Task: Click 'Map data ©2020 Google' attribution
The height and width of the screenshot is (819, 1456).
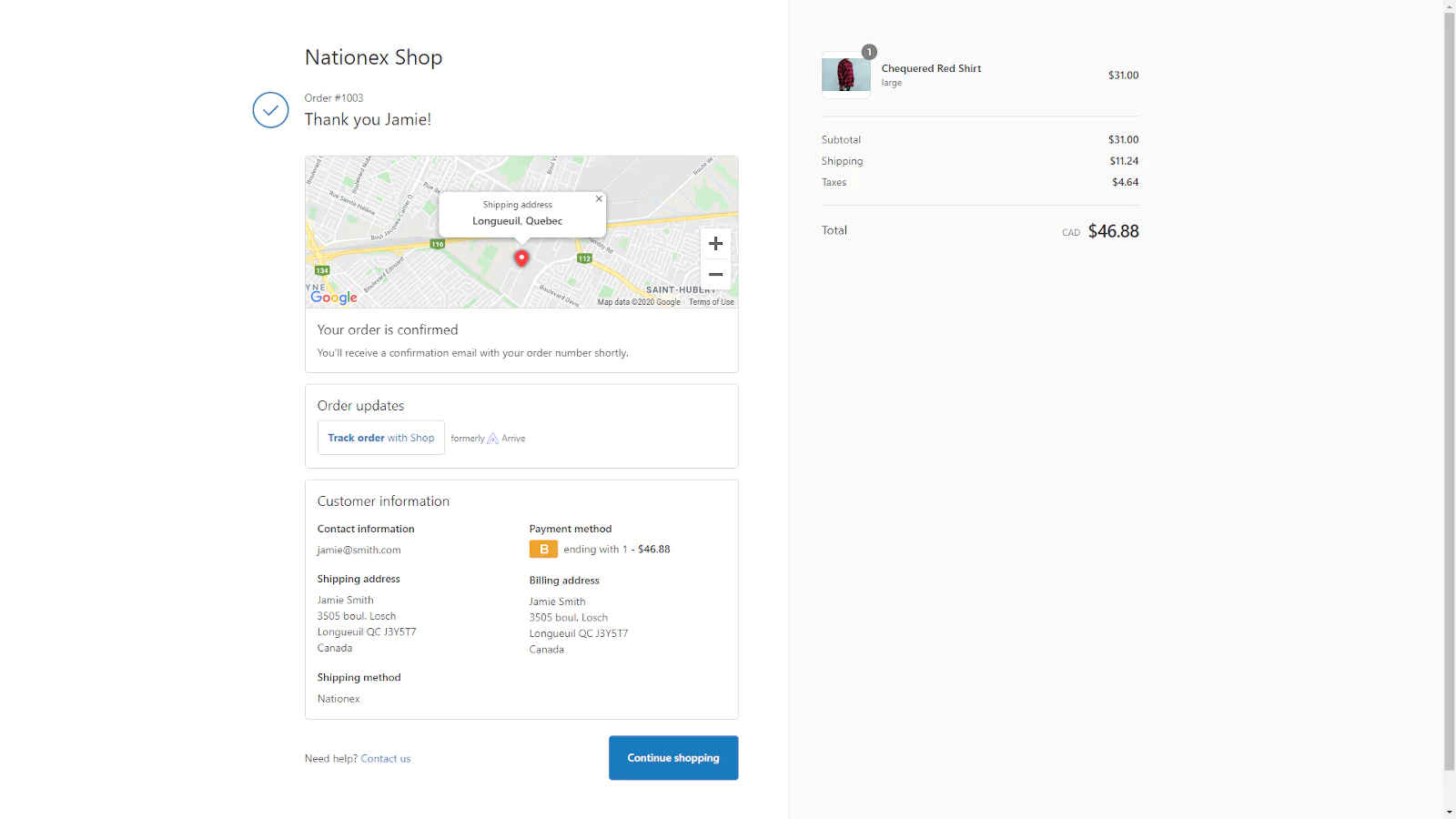Action: coord(639,302)
